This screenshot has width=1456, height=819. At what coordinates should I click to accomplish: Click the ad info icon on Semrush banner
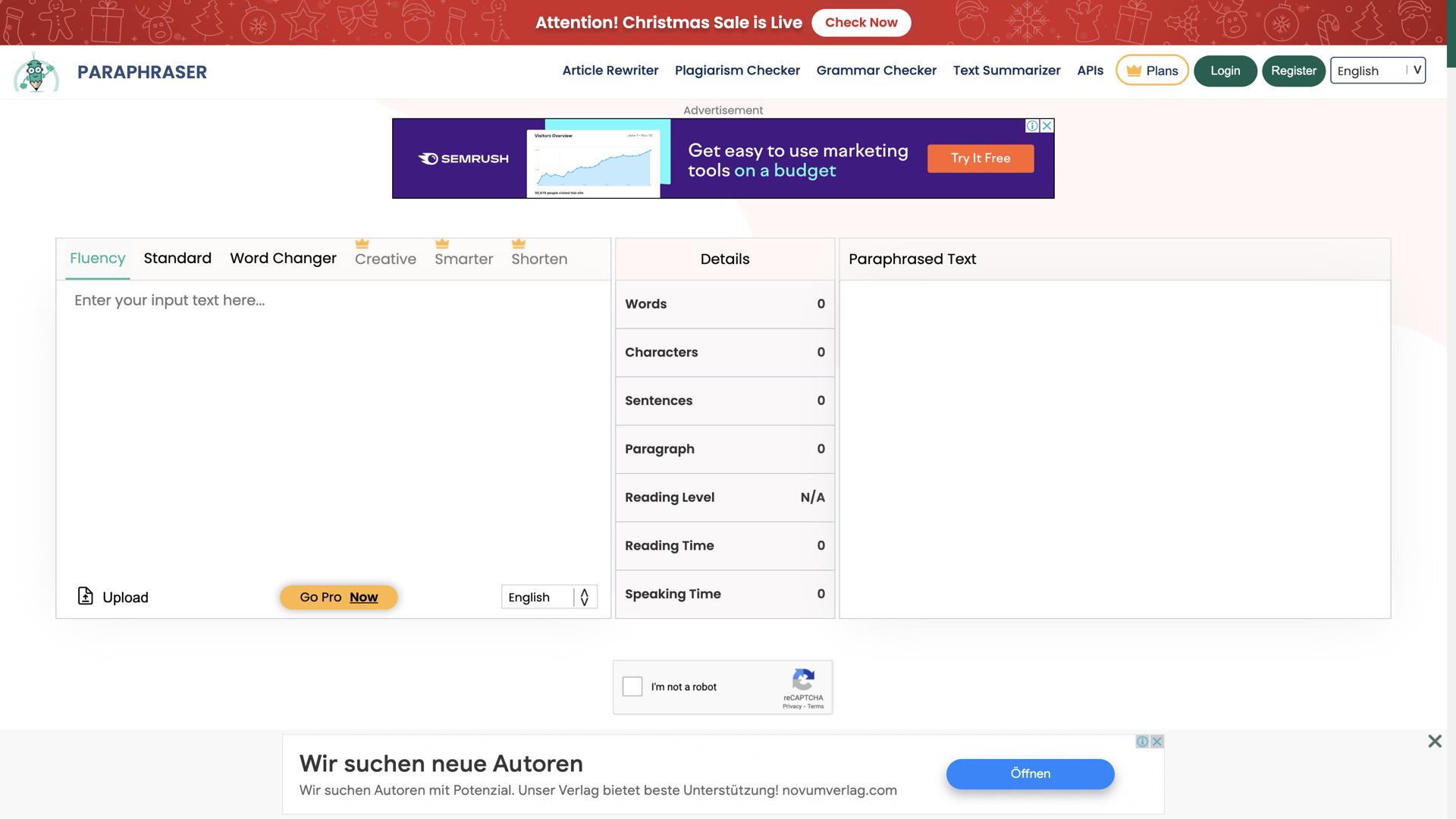(x=1032, y=126)
